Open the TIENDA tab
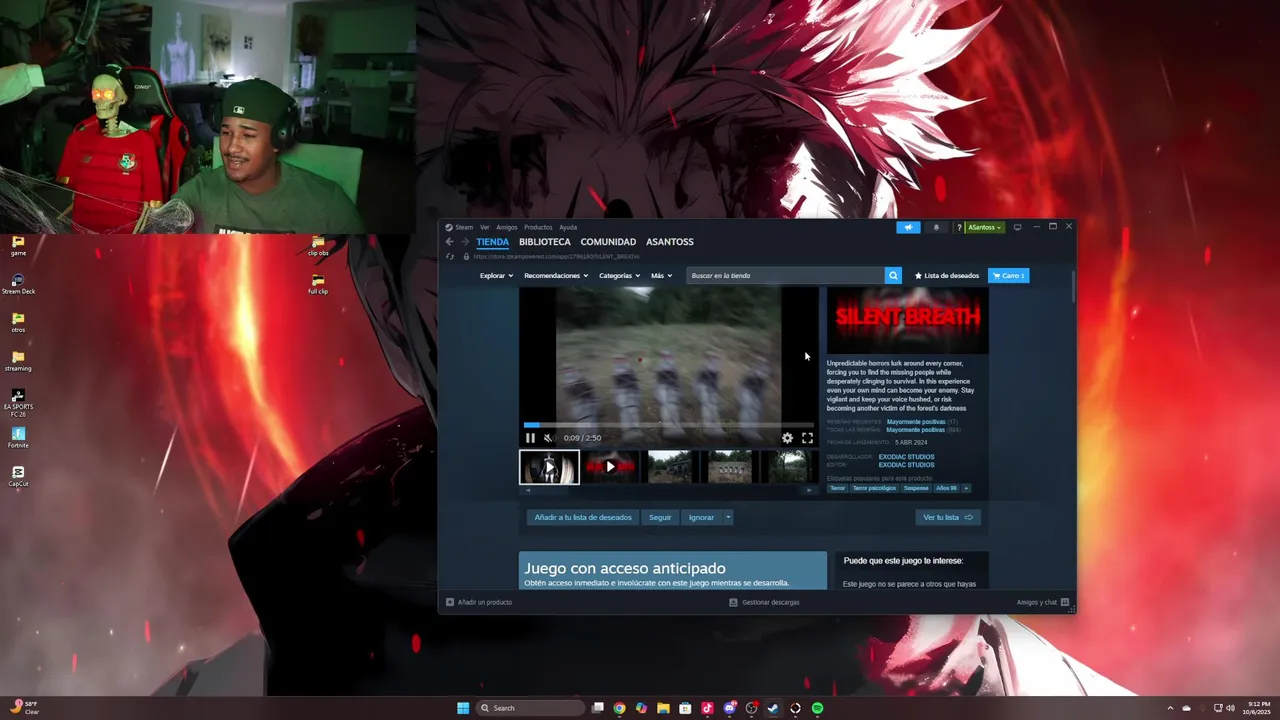The height and width of the screenshot is (720, 1280). point(492,242)
